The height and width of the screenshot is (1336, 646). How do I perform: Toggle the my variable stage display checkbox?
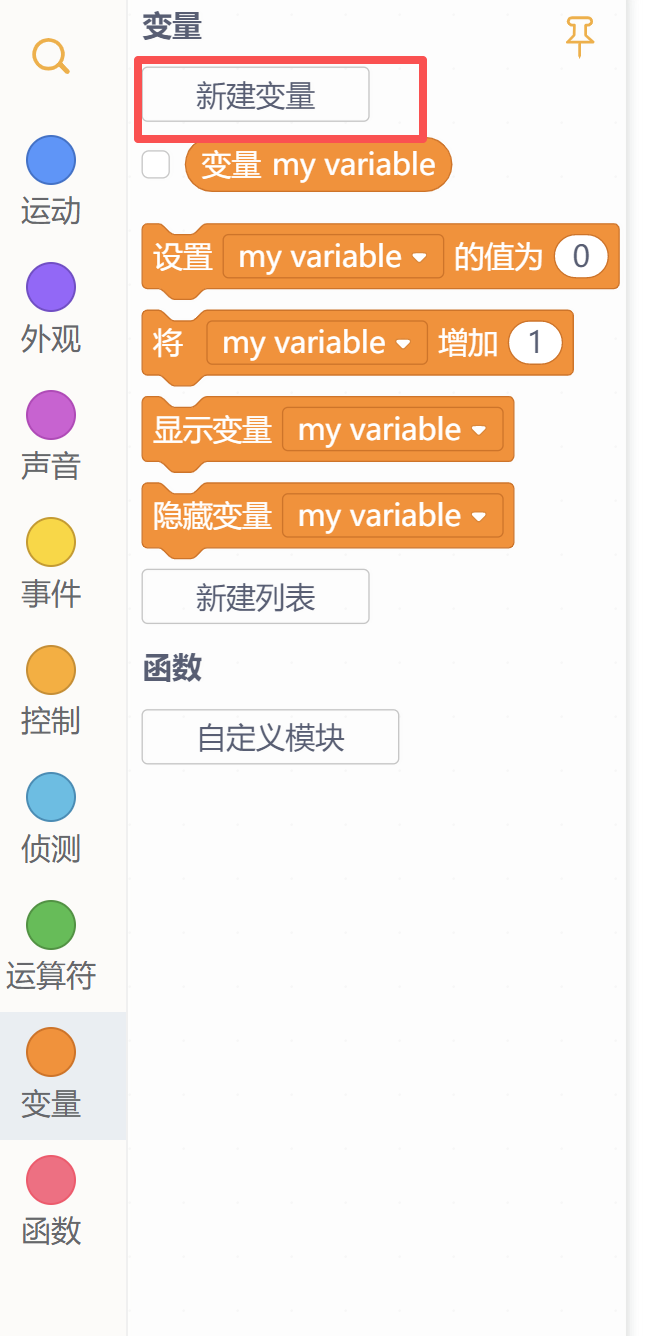pos(156,164)
